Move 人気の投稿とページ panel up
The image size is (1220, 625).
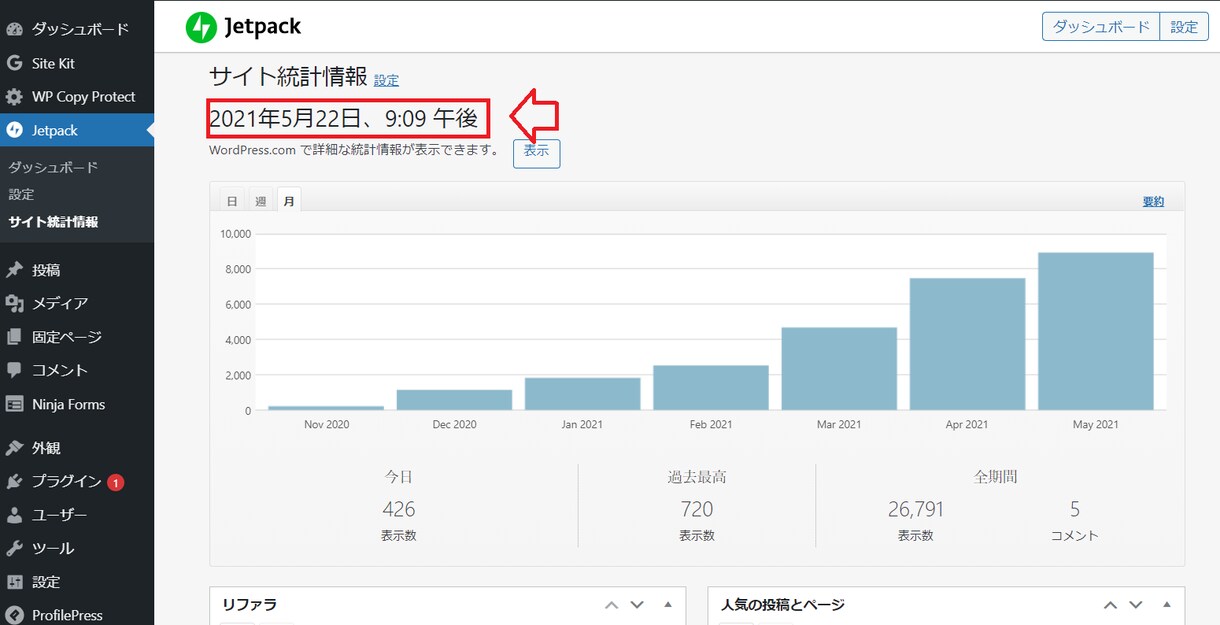(x=1109, y=605)
